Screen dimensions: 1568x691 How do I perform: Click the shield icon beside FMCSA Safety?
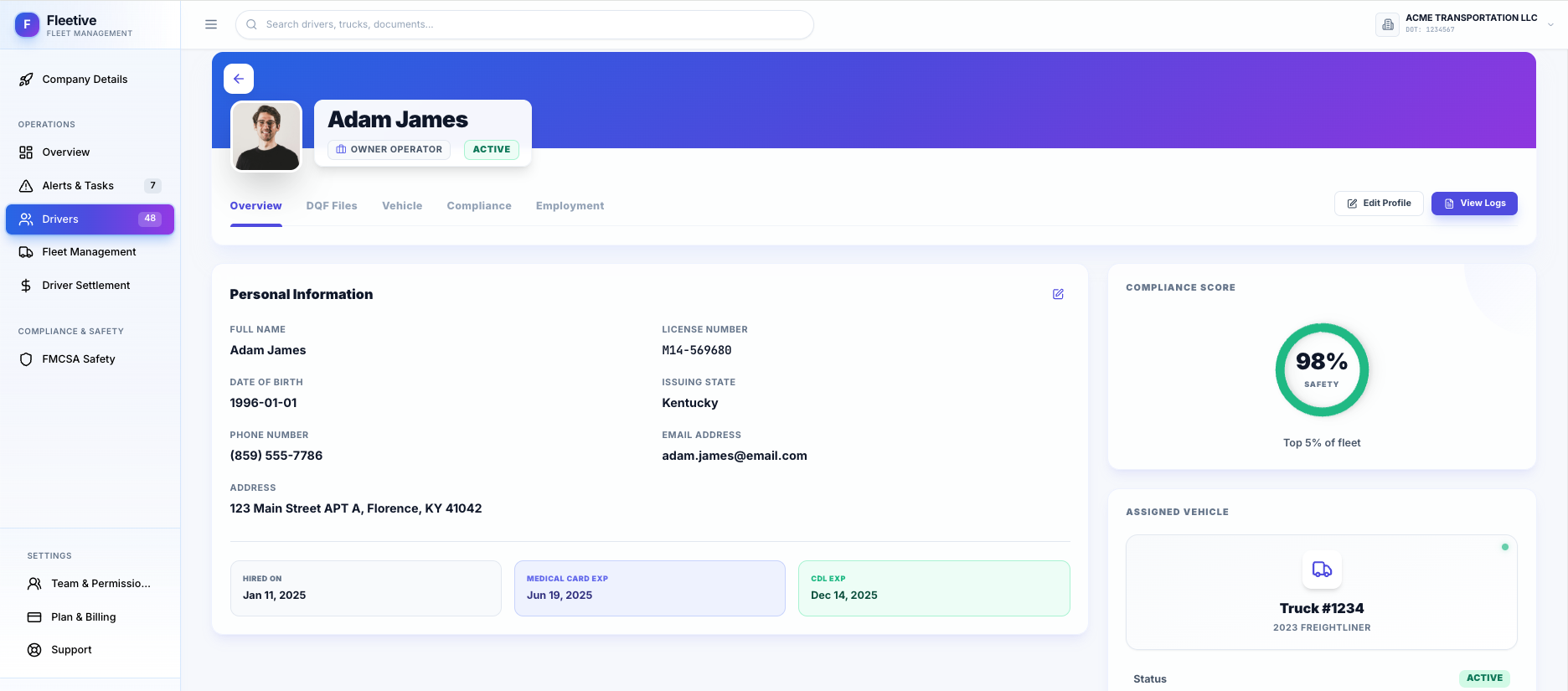26,359
